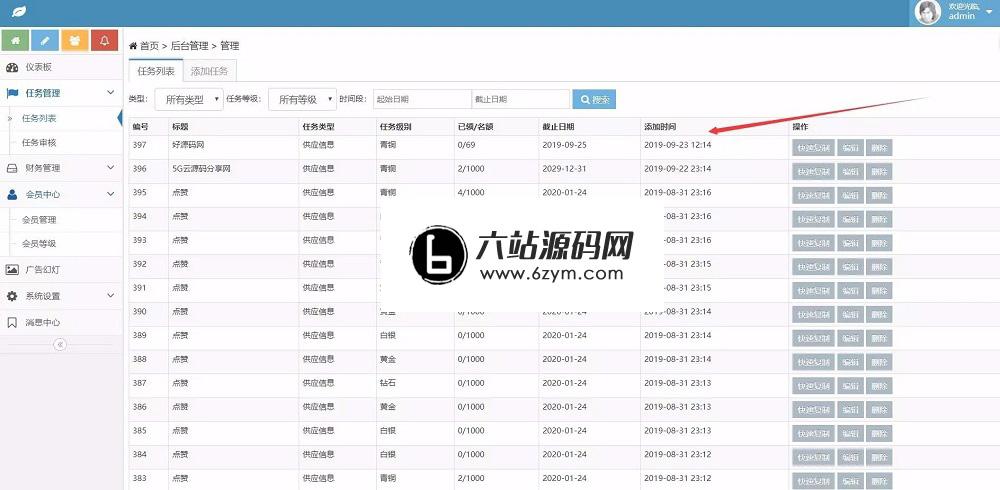
Task: Open 仪表板 dashboard from sidebar
Action: [x=38, y=67]
